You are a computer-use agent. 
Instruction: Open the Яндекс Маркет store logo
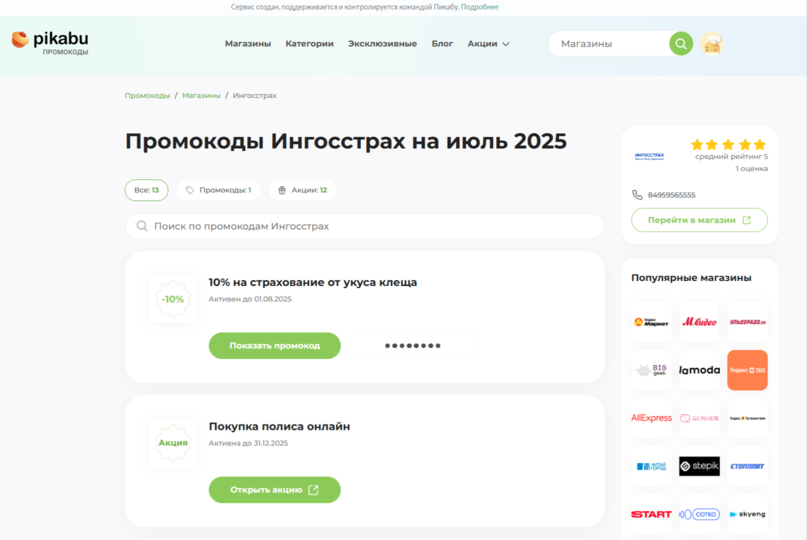click(651, 322)
